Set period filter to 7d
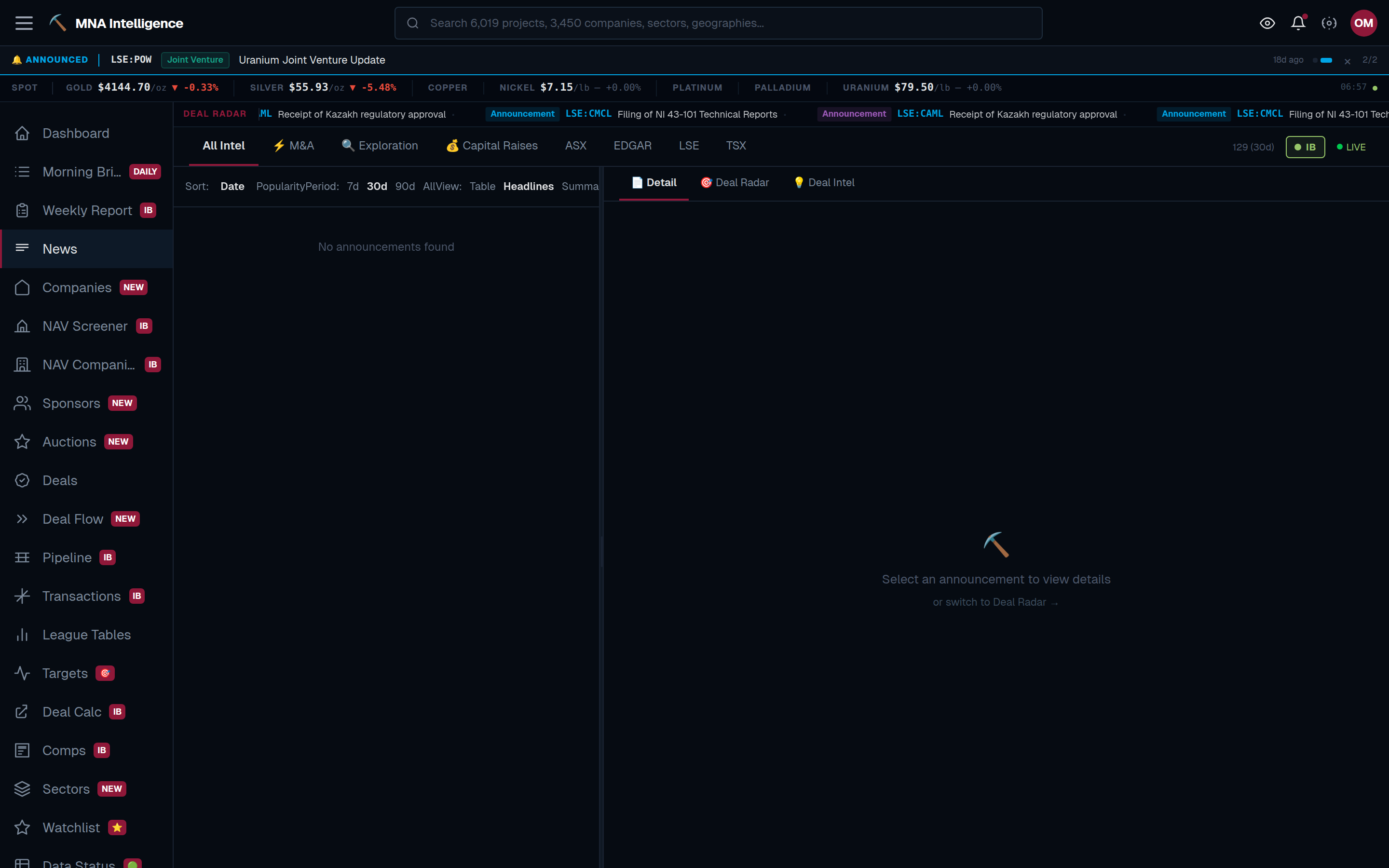 pyautogui.click(x=353, y=186)
